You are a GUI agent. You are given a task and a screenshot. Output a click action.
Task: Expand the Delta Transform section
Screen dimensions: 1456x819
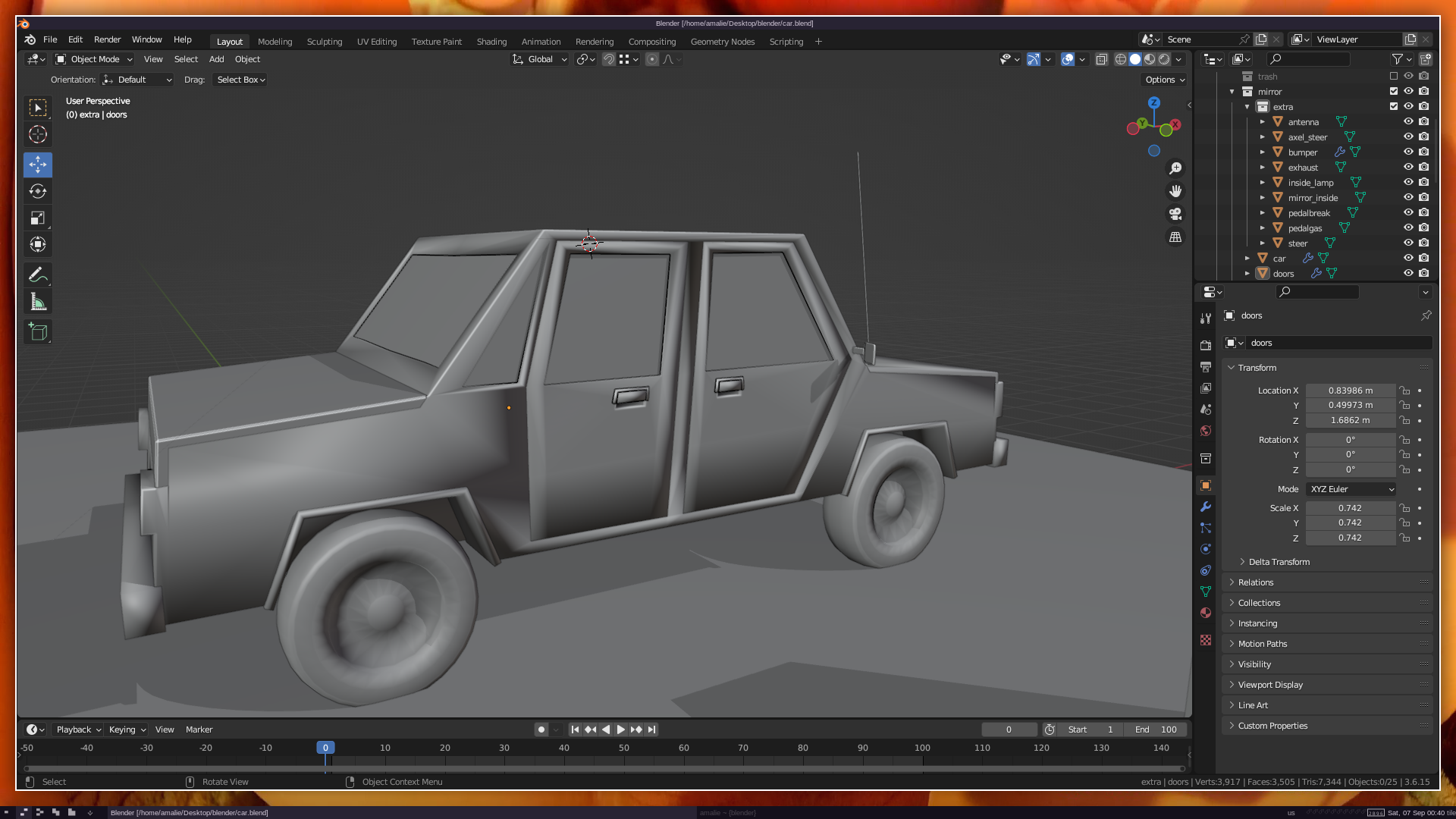coord(1279,562)
